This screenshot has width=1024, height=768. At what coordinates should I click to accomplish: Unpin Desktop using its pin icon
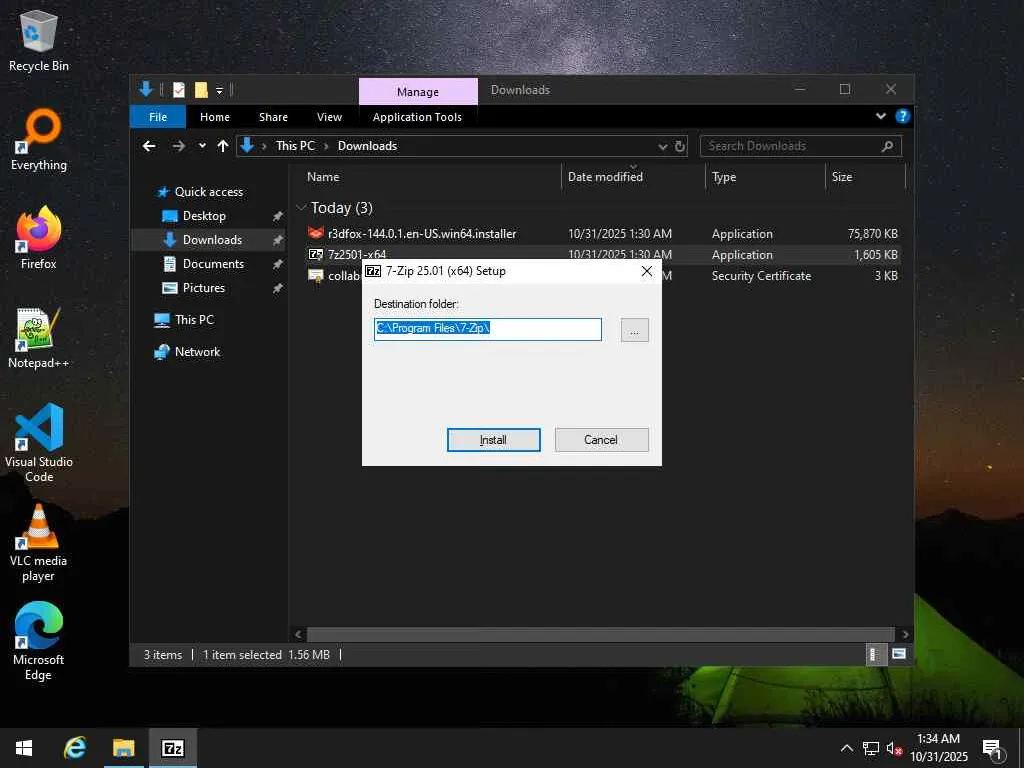click(x=278, y=216)
